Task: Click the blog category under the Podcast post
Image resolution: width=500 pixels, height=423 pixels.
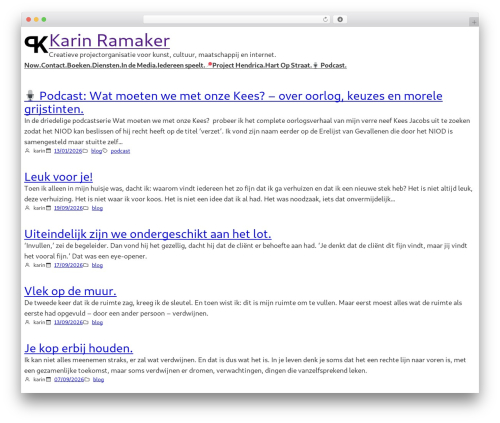Action: click(x=96, y=151)
